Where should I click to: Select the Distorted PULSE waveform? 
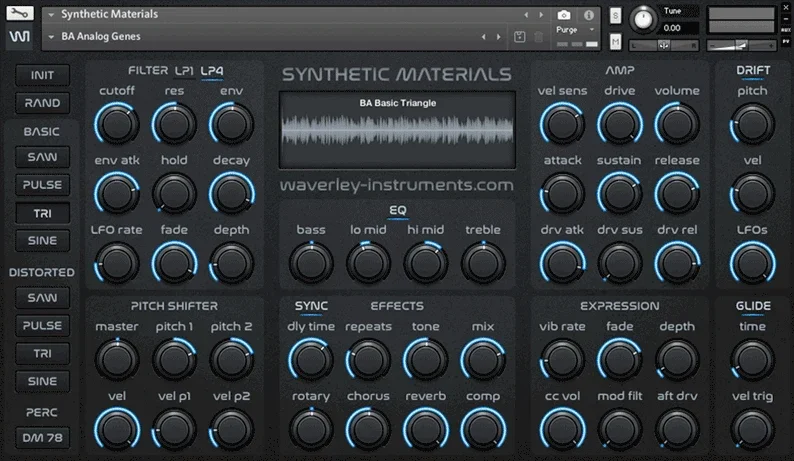click(x=42, y=326)
